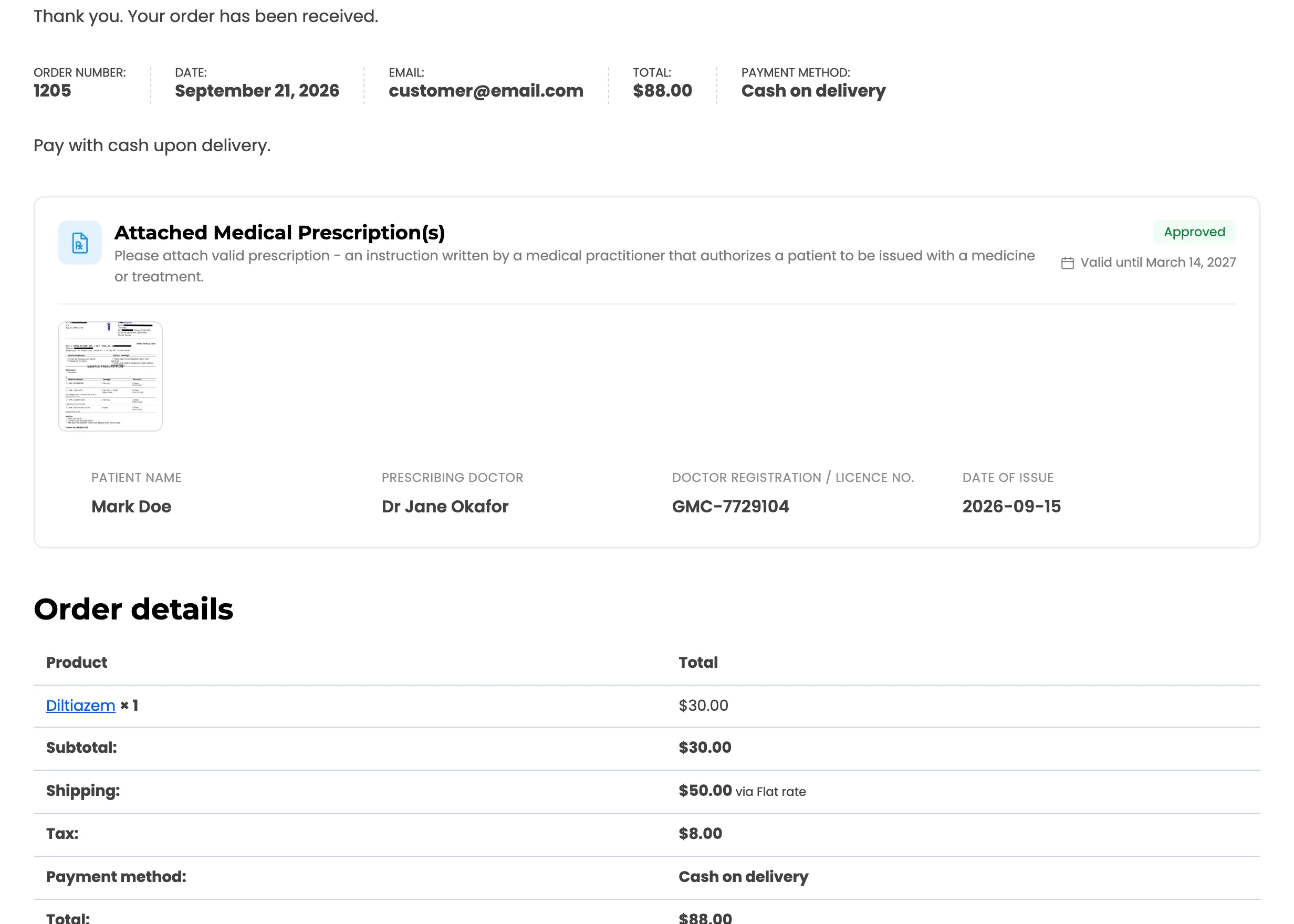The width and height of the screenshot is (1294, 924).
Task: Click the Diltiazem row price $30.00
Action: [x=703, y=706]
